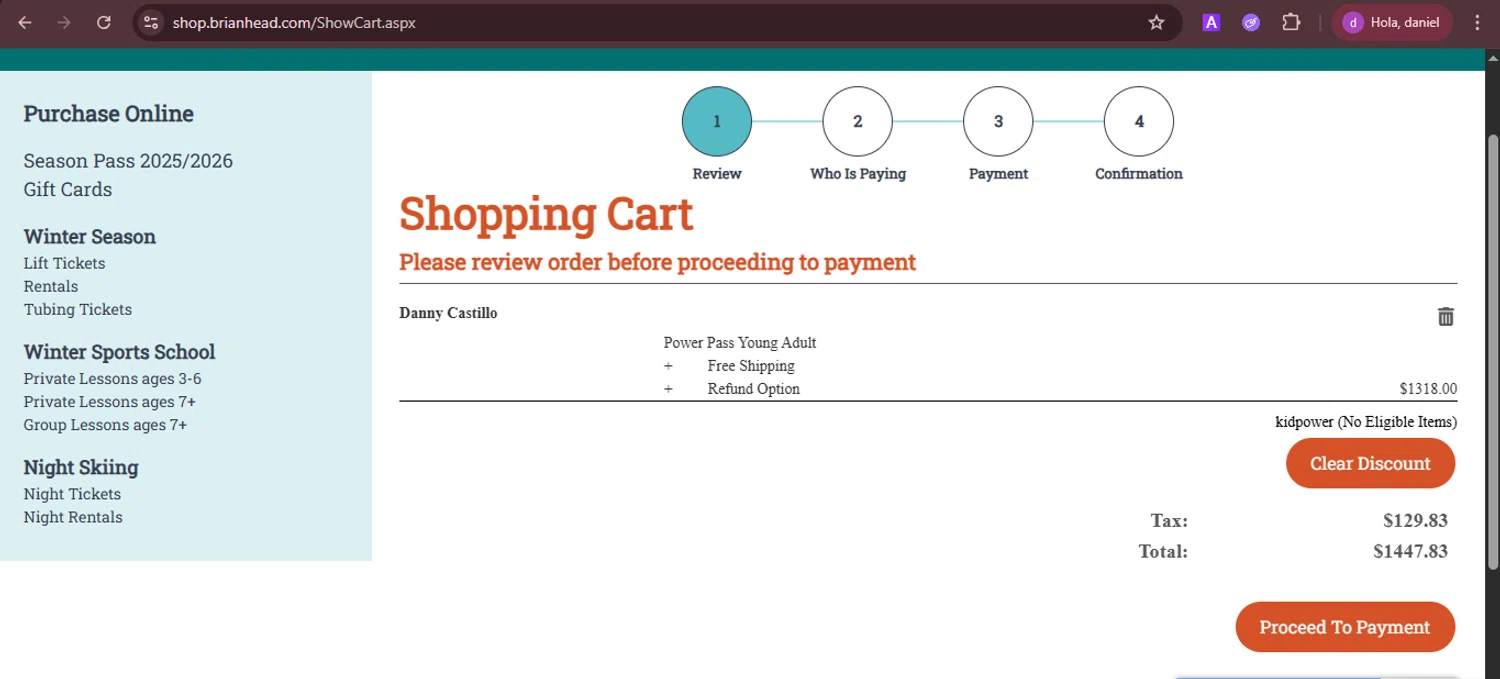Image resolution: width=1500 pixels, height=679 pixels.
Task: Open the 'Hola, daniel' profile chip
Action: coord(1392,22)
